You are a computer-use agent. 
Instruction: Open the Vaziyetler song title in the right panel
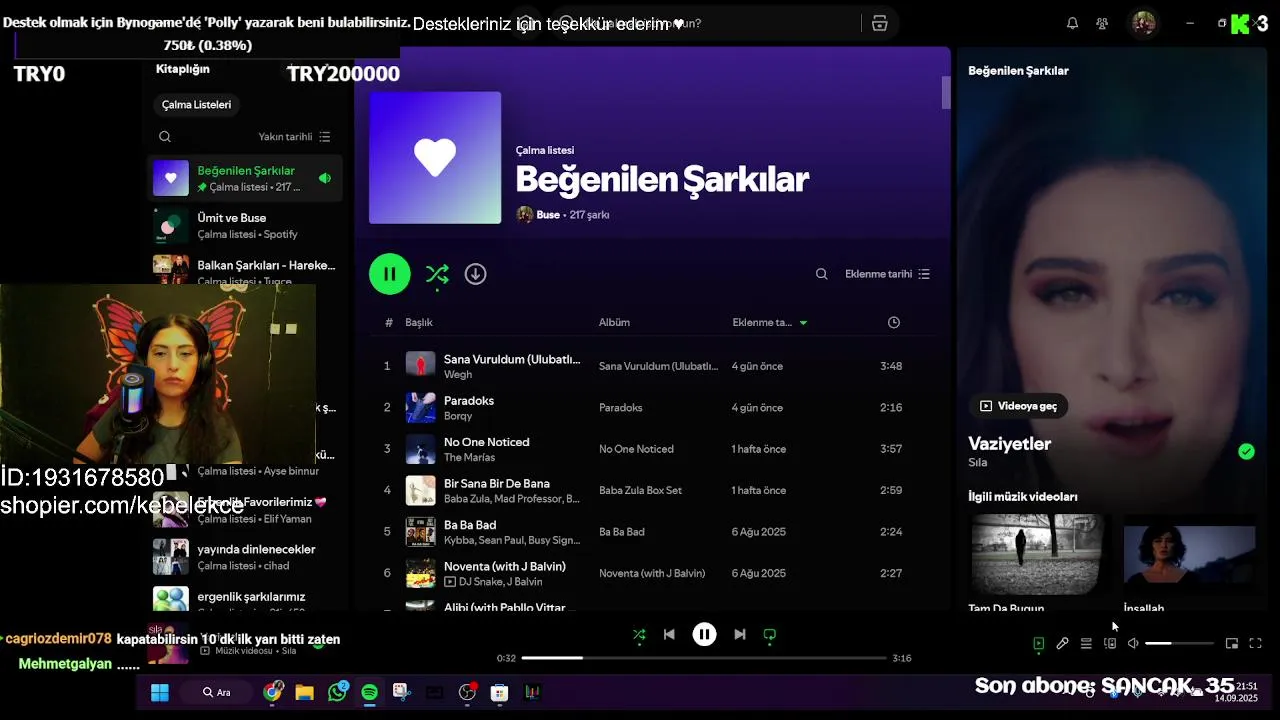click(x=1009, y=444)
